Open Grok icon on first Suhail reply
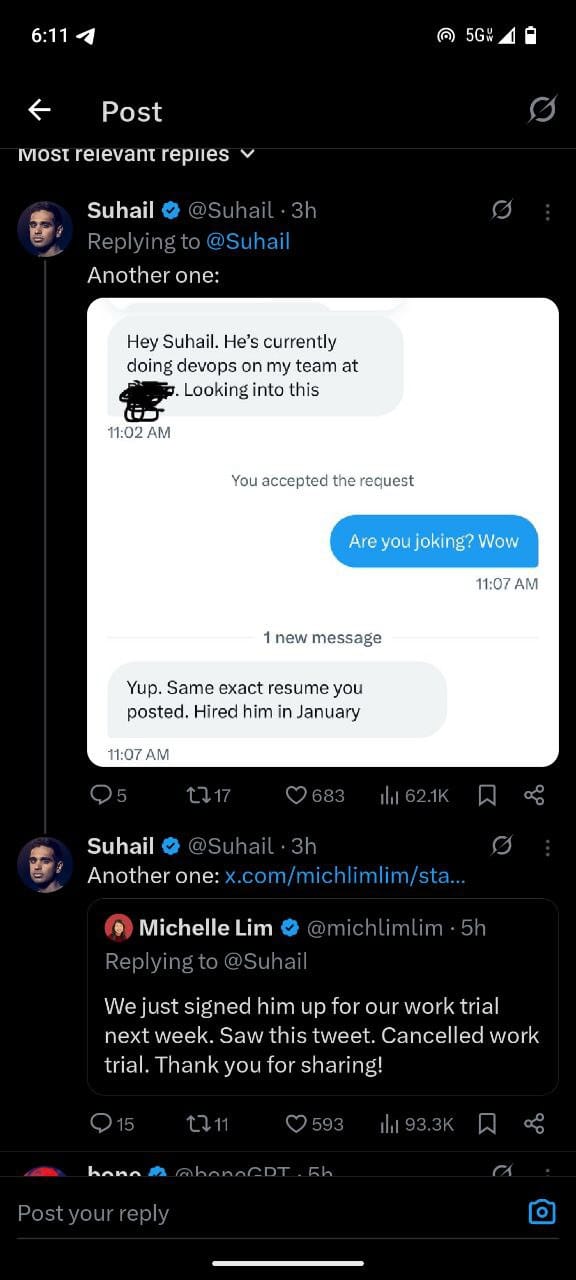This screenshot has width=576, height=1280. [x=502, y=210]
